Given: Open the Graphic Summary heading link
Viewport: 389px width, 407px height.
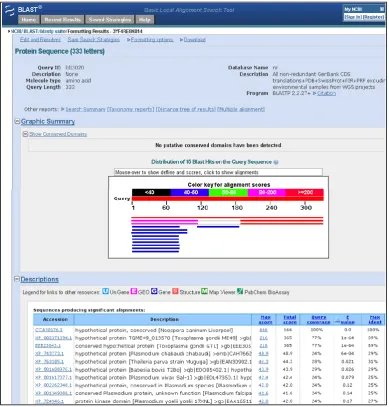Looking at the screenshot, I should (48, 122).
